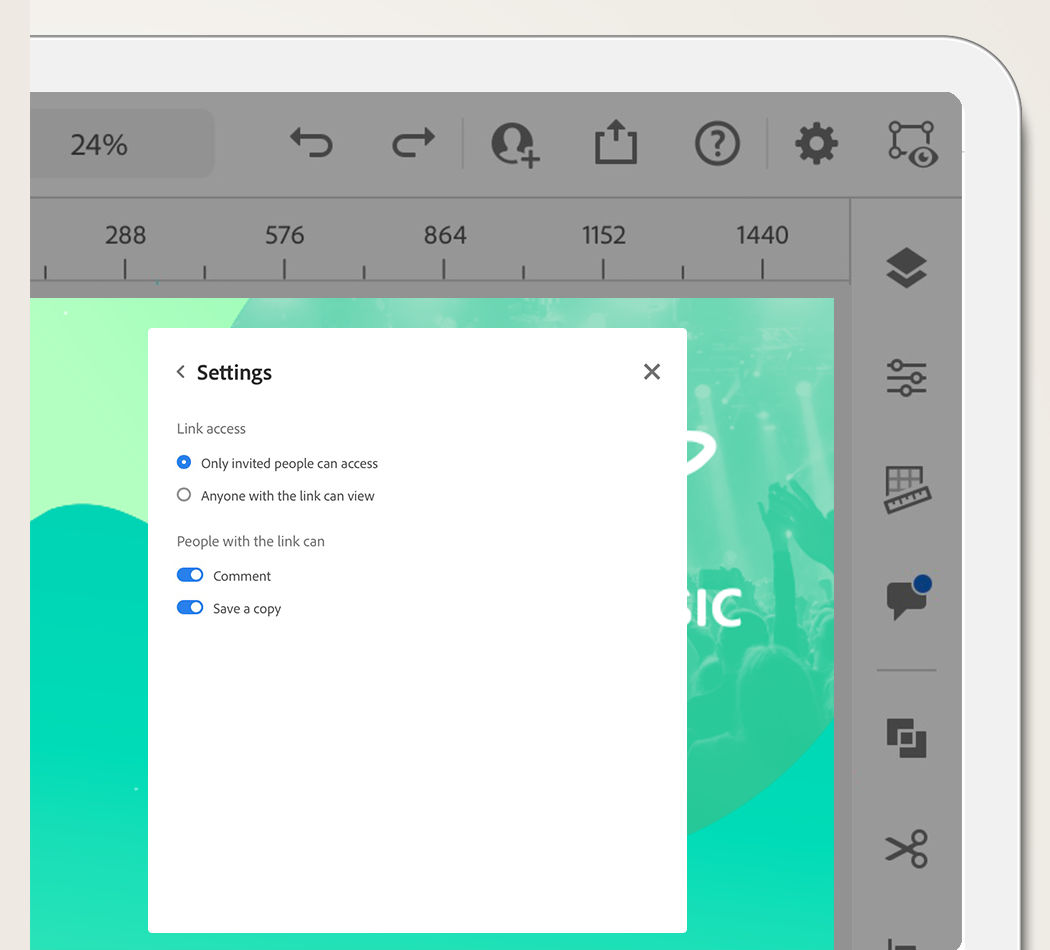This screenshot has width=1050, height=950.
Task: Open the Duplicate pages tool
Action: tap(906, 739)
